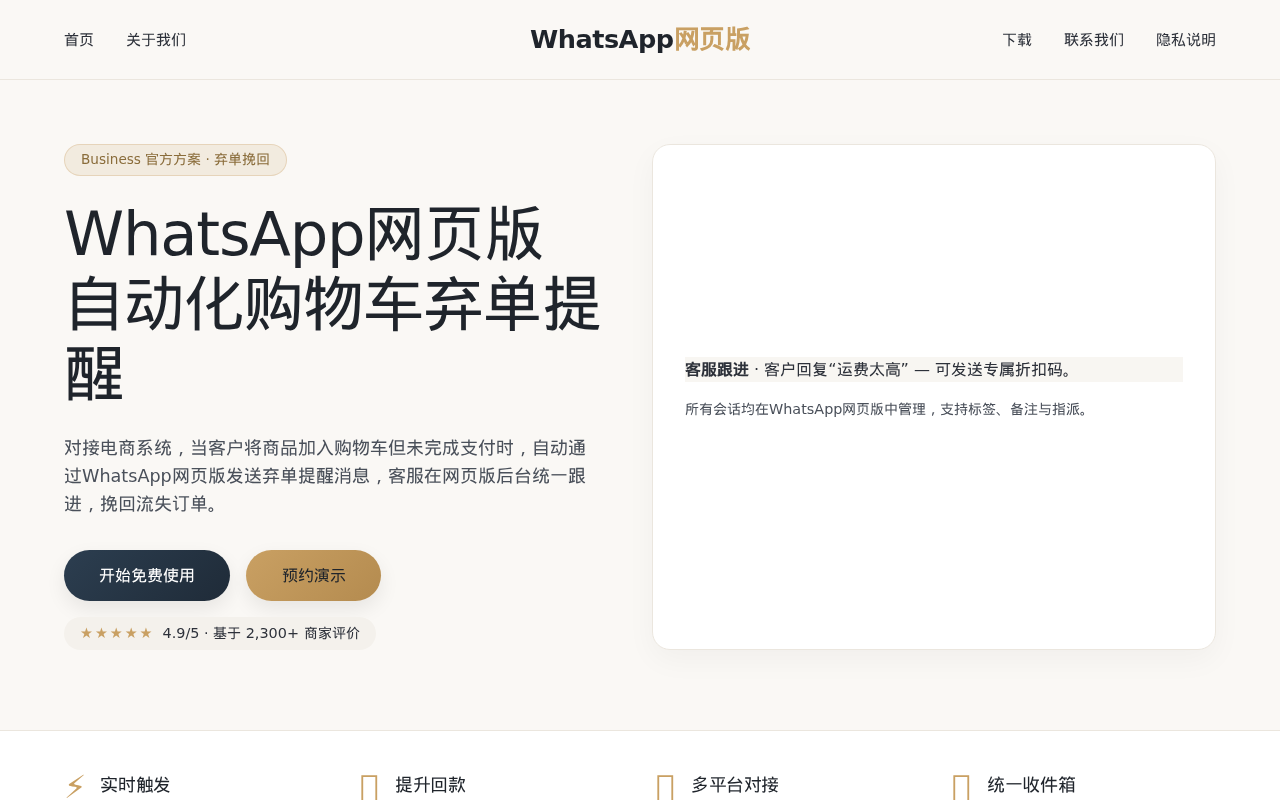View the 隐私说明 page
Image resolution: width=1280 pixels, height=800 pixels.
click(1186, 40)
